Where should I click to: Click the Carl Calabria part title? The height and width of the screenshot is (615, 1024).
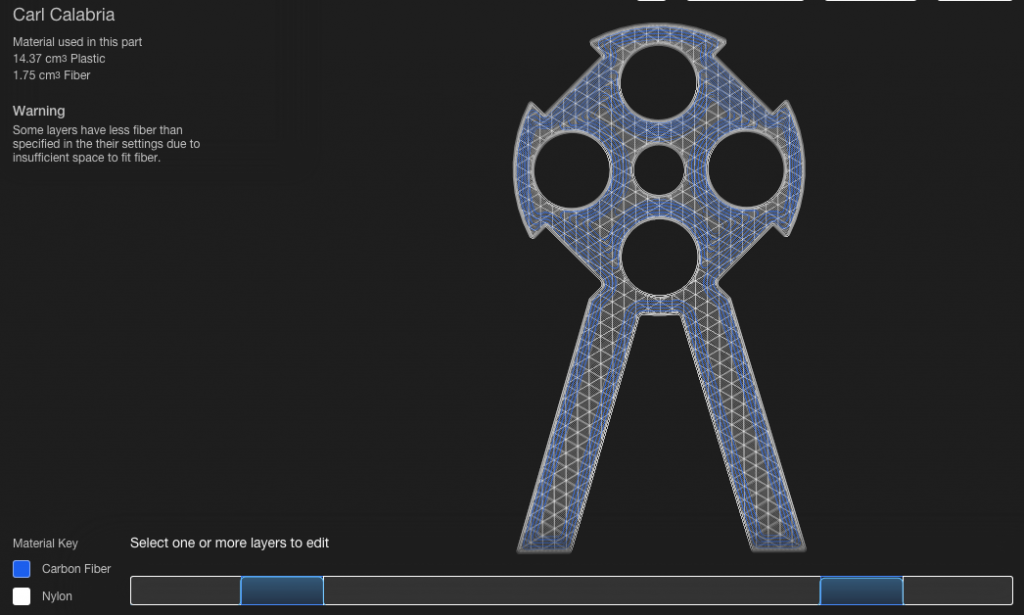click(64, 15)
